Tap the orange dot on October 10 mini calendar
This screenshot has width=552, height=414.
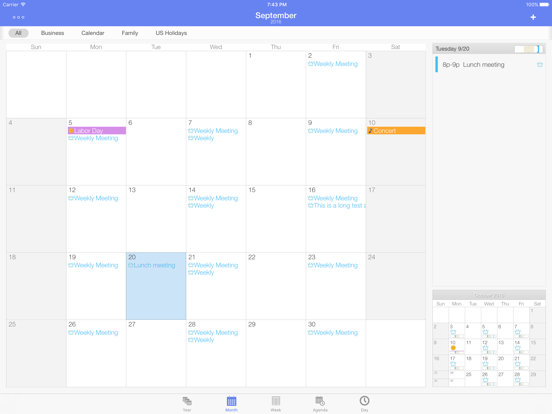[453, 348]
